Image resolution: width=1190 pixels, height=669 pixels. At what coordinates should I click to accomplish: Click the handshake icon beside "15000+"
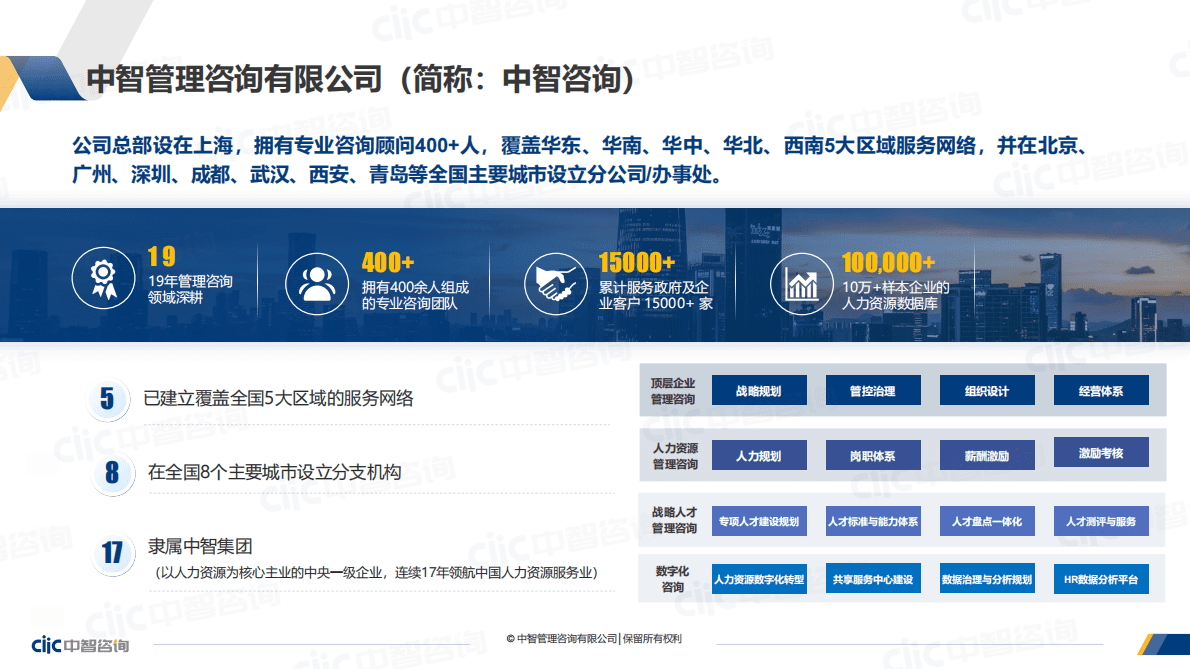pyautogui.click(x=556, y=283)
